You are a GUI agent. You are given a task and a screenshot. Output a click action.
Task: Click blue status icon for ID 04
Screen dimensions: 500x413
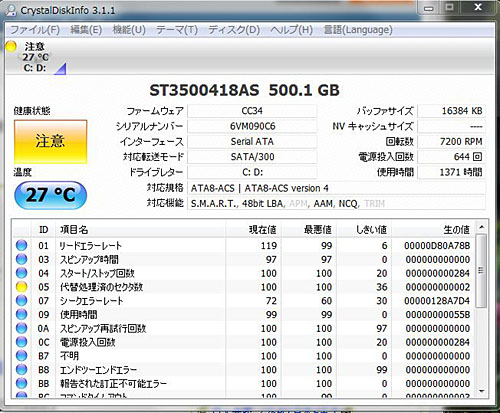[21, 273]
